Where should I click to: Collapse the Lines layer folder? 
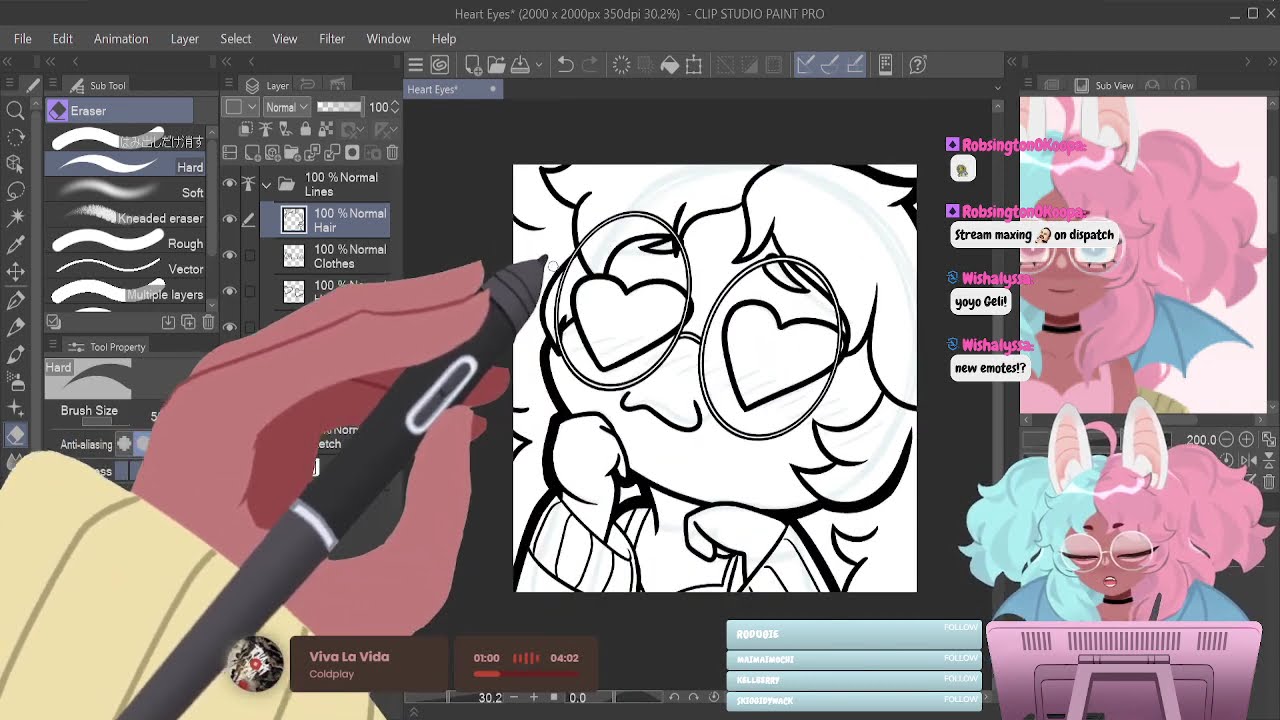click(x=267, y=185)
